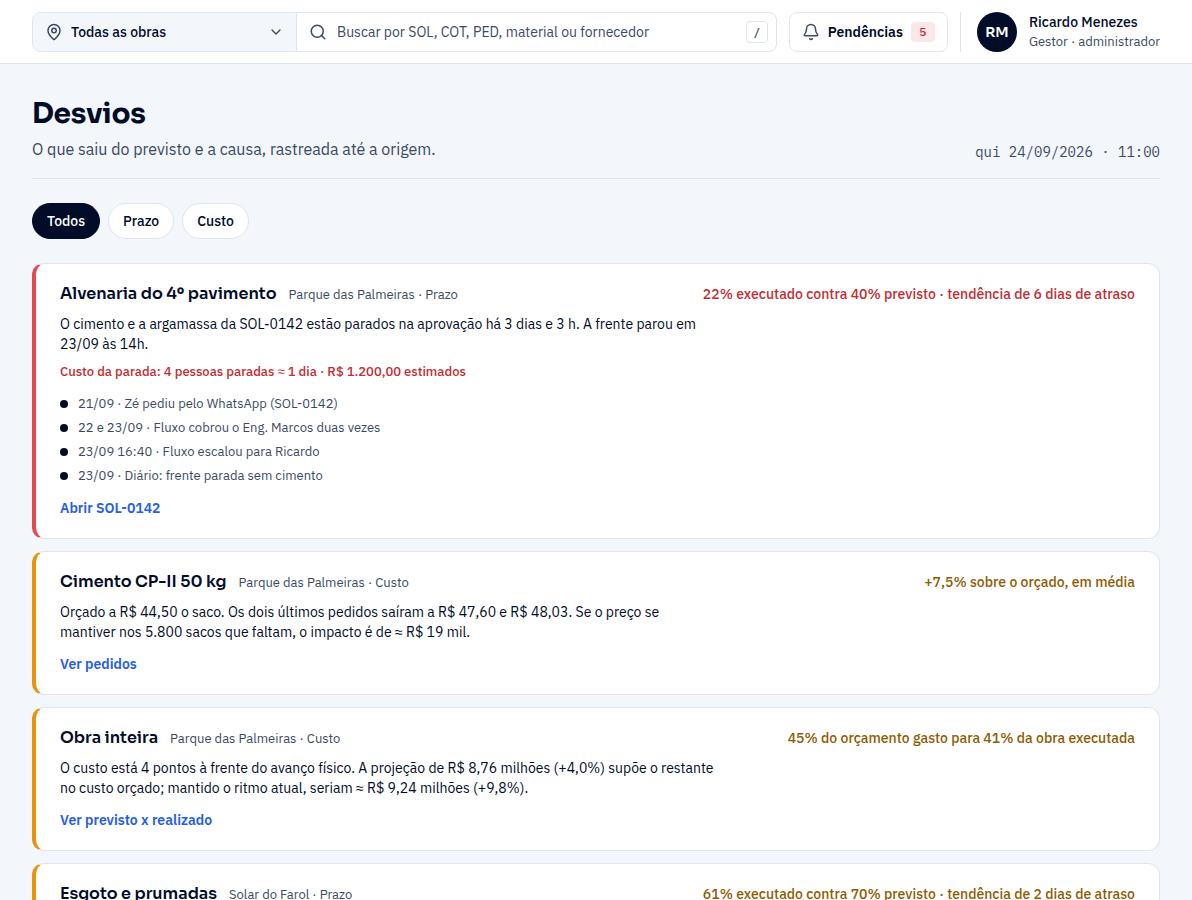Viewport: 1192px width, 900px height.
Task: Click the Cimento CP-II 50 kg title
Action: pyautogui.click(x=143, y=582)
